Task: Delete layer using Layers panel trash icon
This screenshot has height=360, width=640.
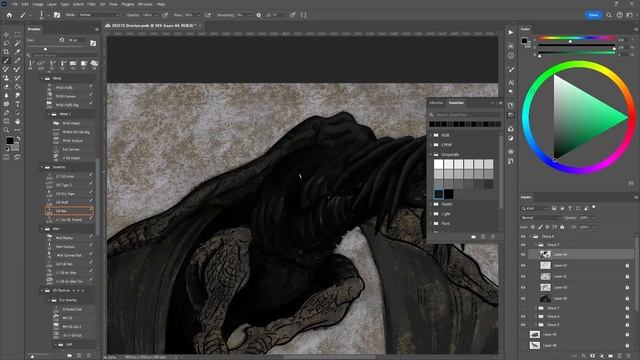Action: tap(629, 356)
